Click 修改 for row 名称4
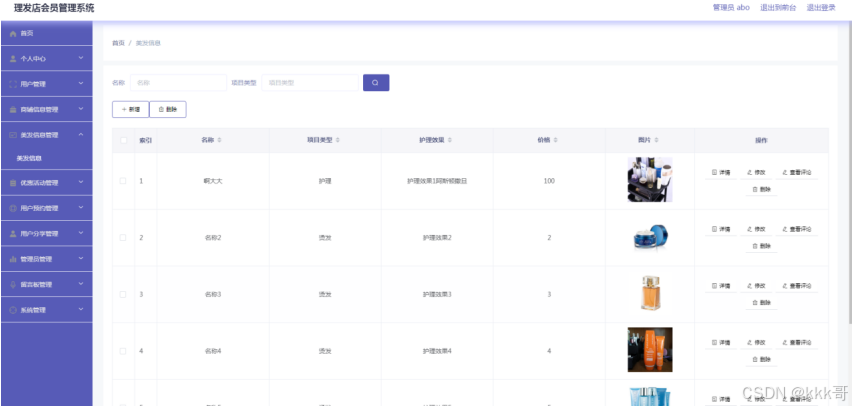 [x=756, y=343]
